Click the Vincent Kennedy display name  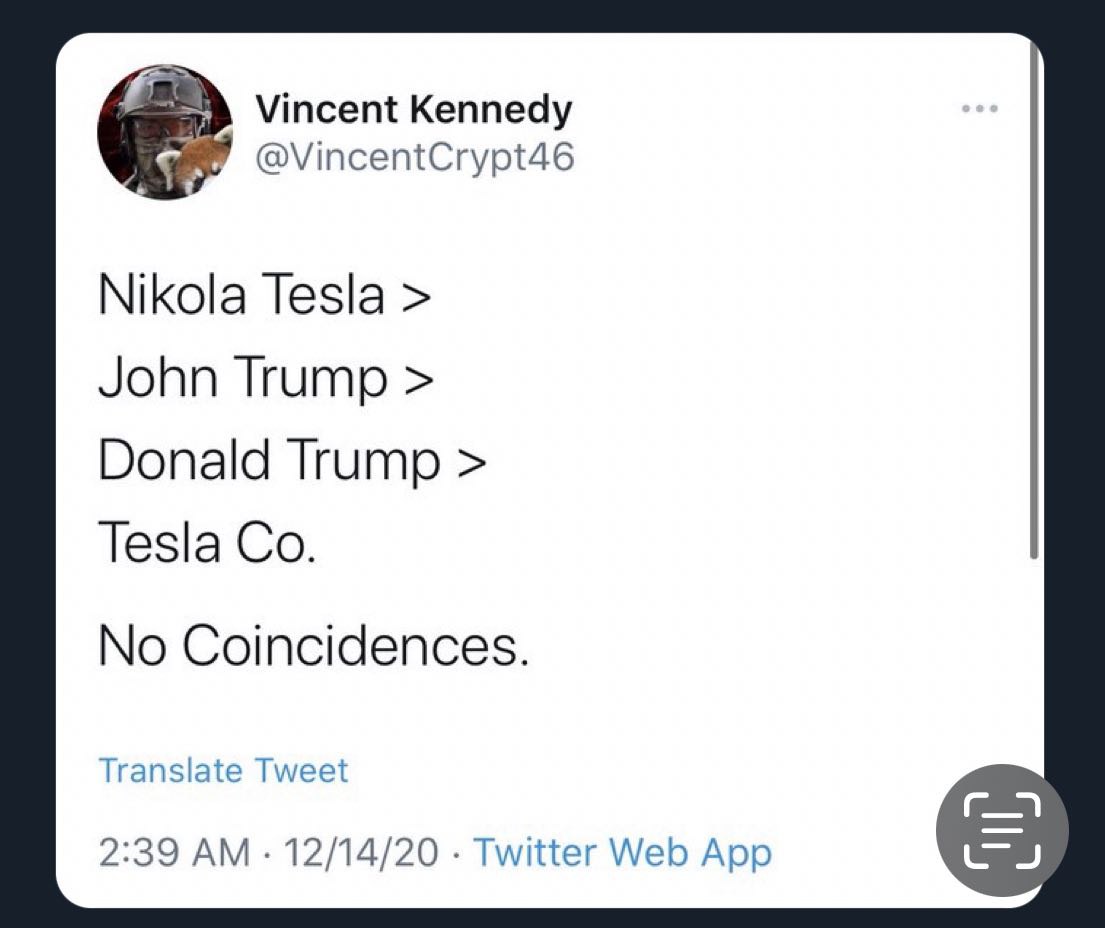[x=414, y=109]
